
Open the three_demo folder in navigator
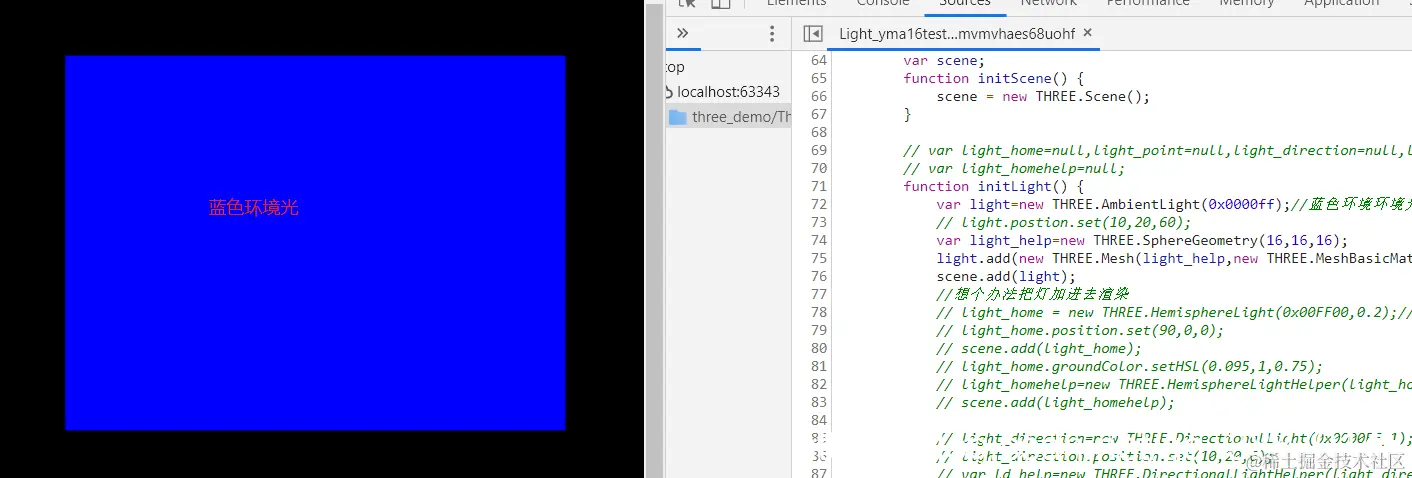tap(741, 117)
